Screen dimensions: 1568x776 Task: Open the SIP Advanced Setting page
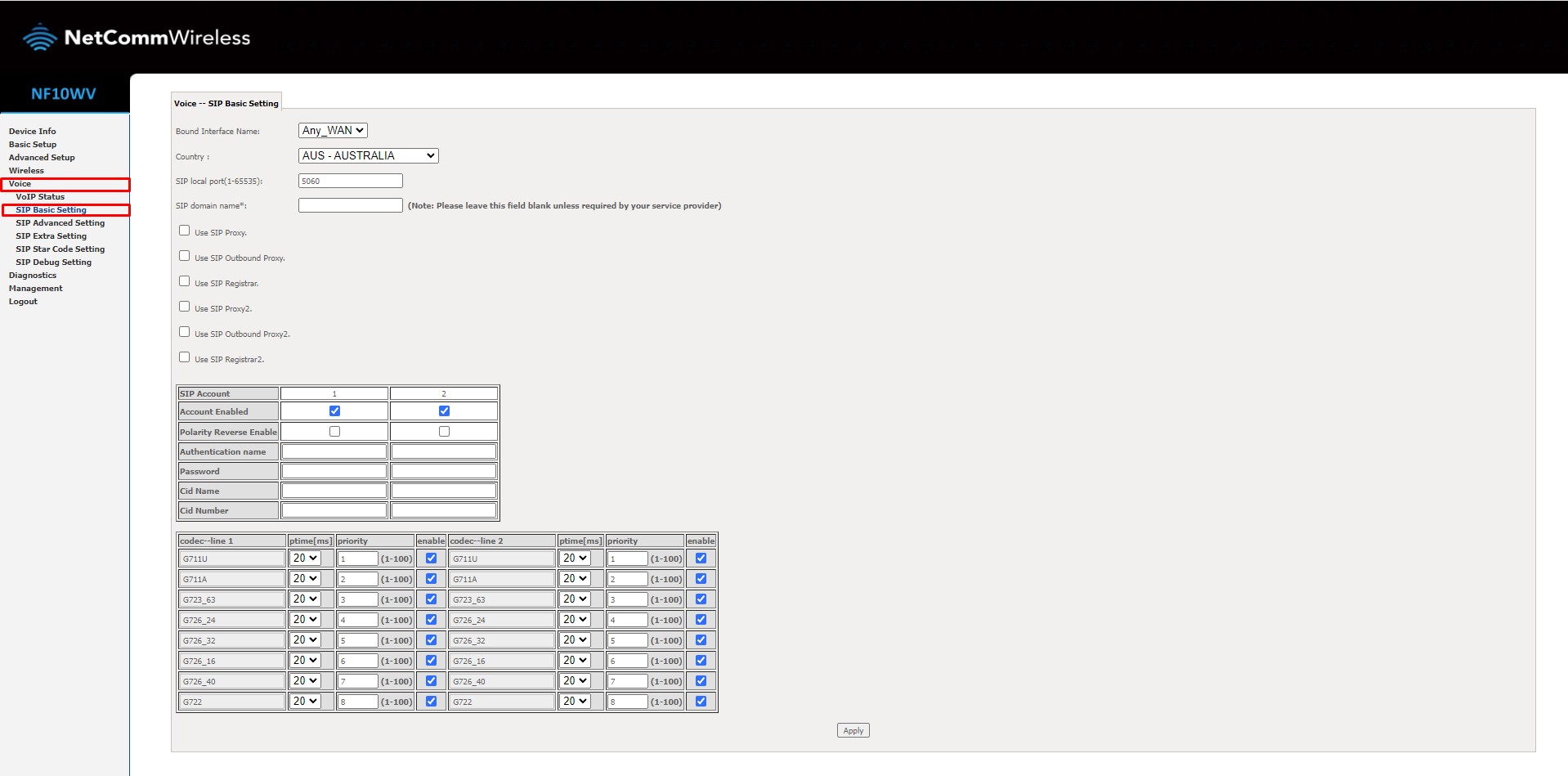(60, 222)
